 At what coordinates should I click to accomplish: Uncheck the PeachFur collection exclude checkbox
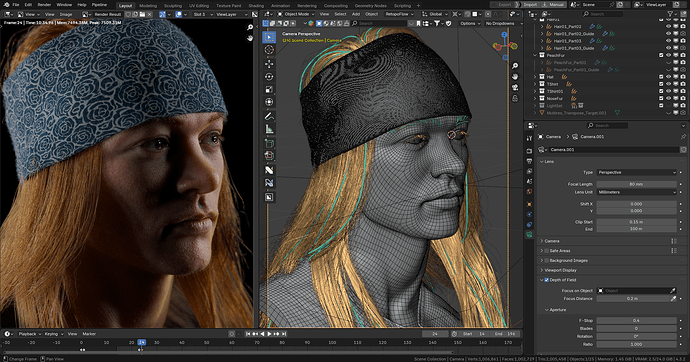[x=661, y=55]
